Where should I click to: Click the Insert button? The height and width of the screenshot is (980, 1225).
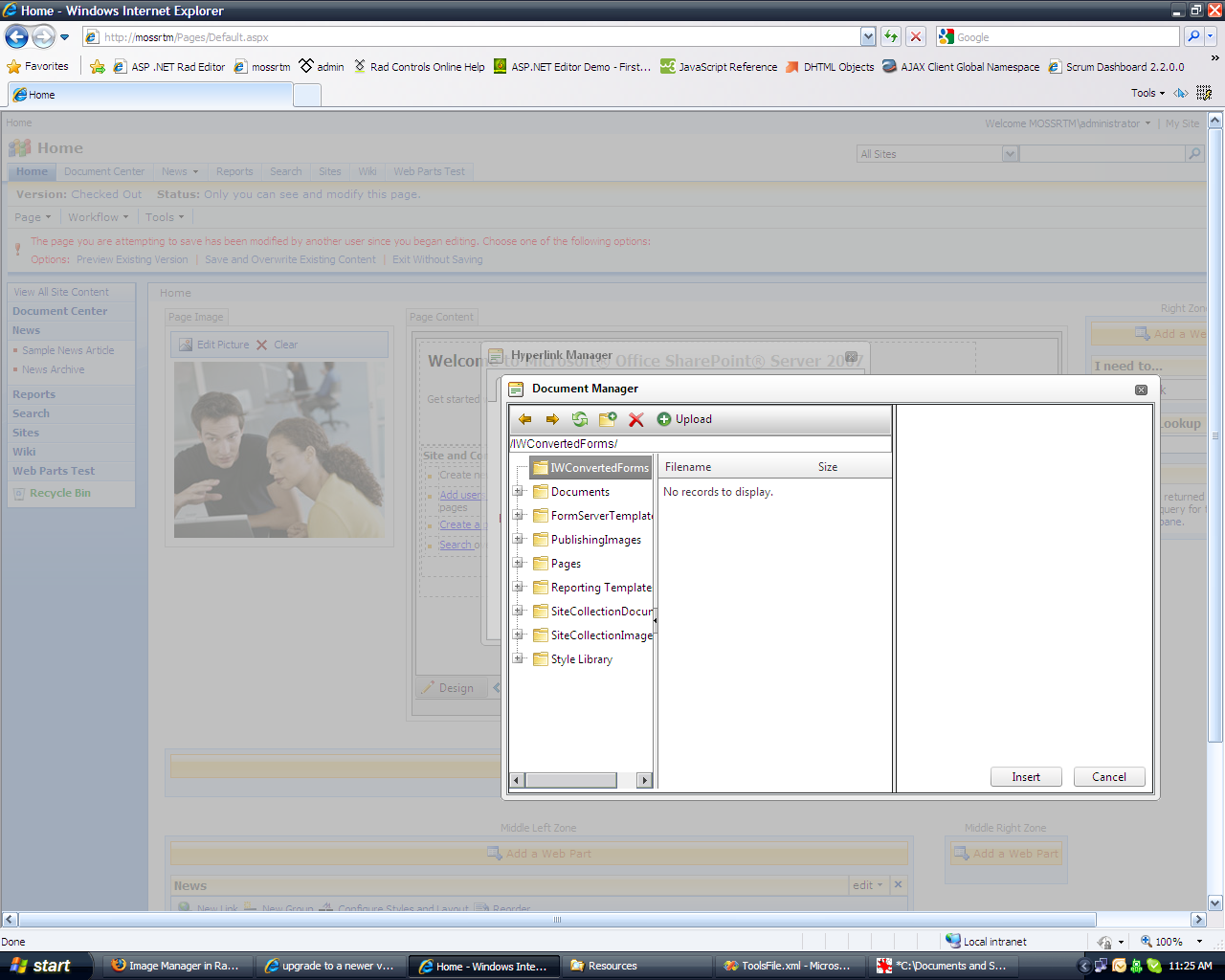point(1026,777)
